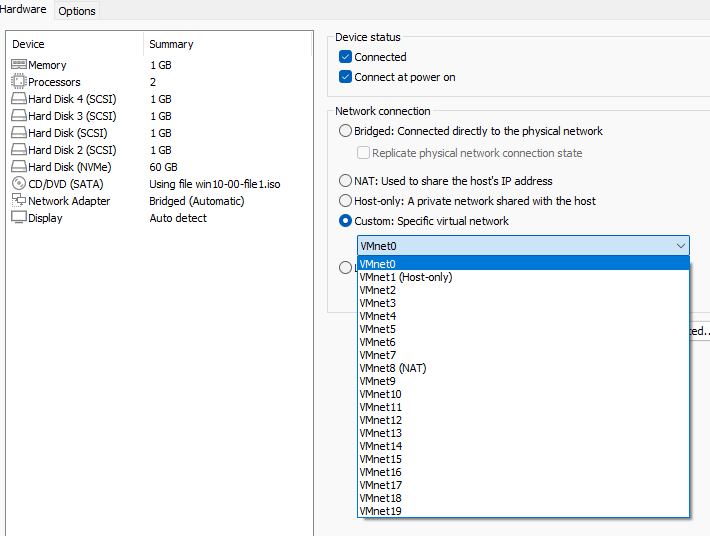Click the Display monitor icon
This screenshot has width=710, height=536.
pos(19,217)
